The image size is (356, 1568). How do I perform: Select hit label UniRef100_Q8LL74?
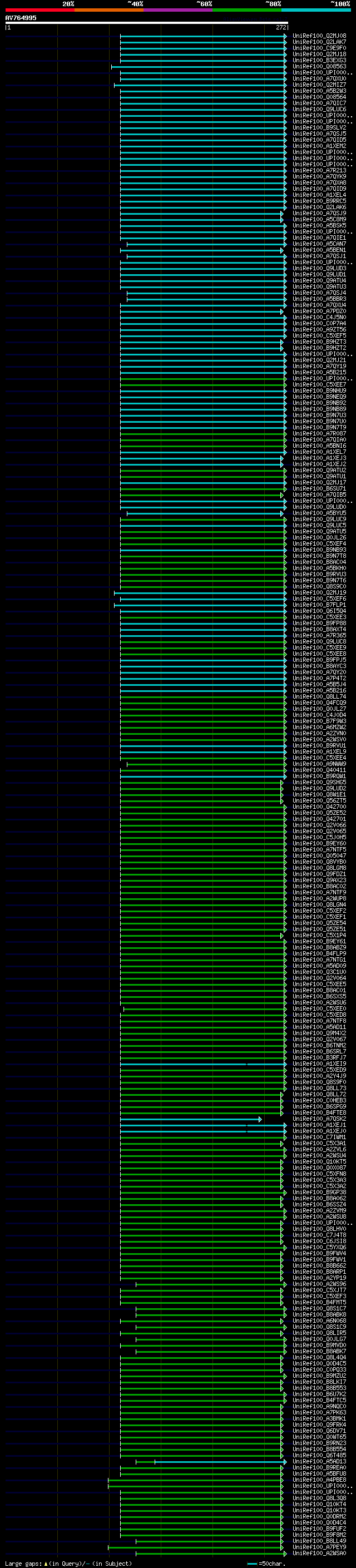(319, 696)
